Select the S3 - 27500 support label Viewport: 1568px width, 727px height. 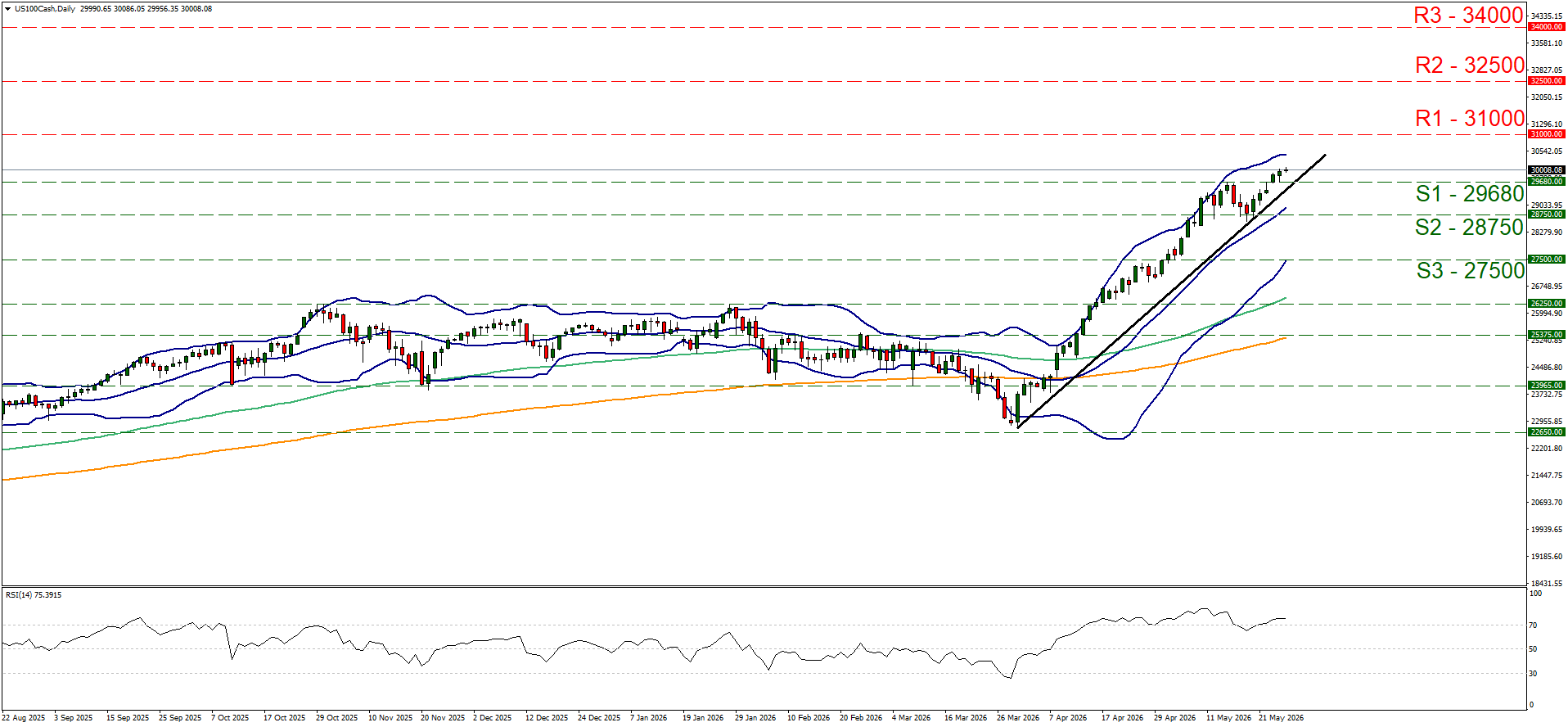pyautogui.click(x=1471, y=271)
